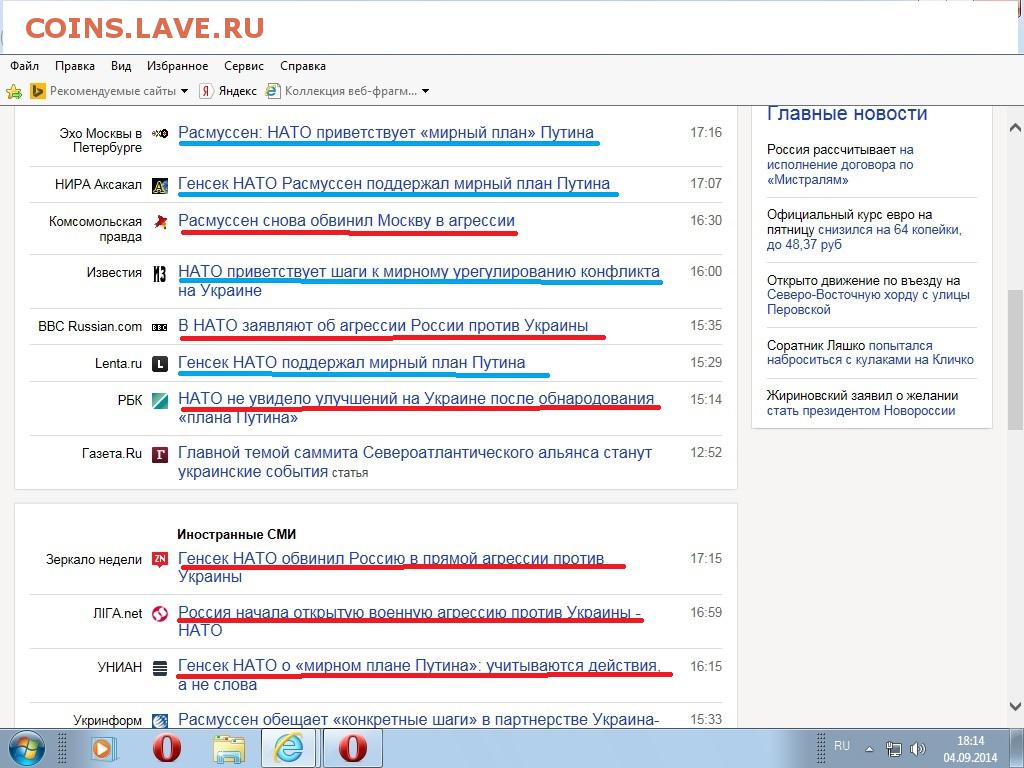Expand the Коллекция веб-фрагм... dropdown arrow
This screenshot has width=1024, height=768.
[x=425, y=91]
